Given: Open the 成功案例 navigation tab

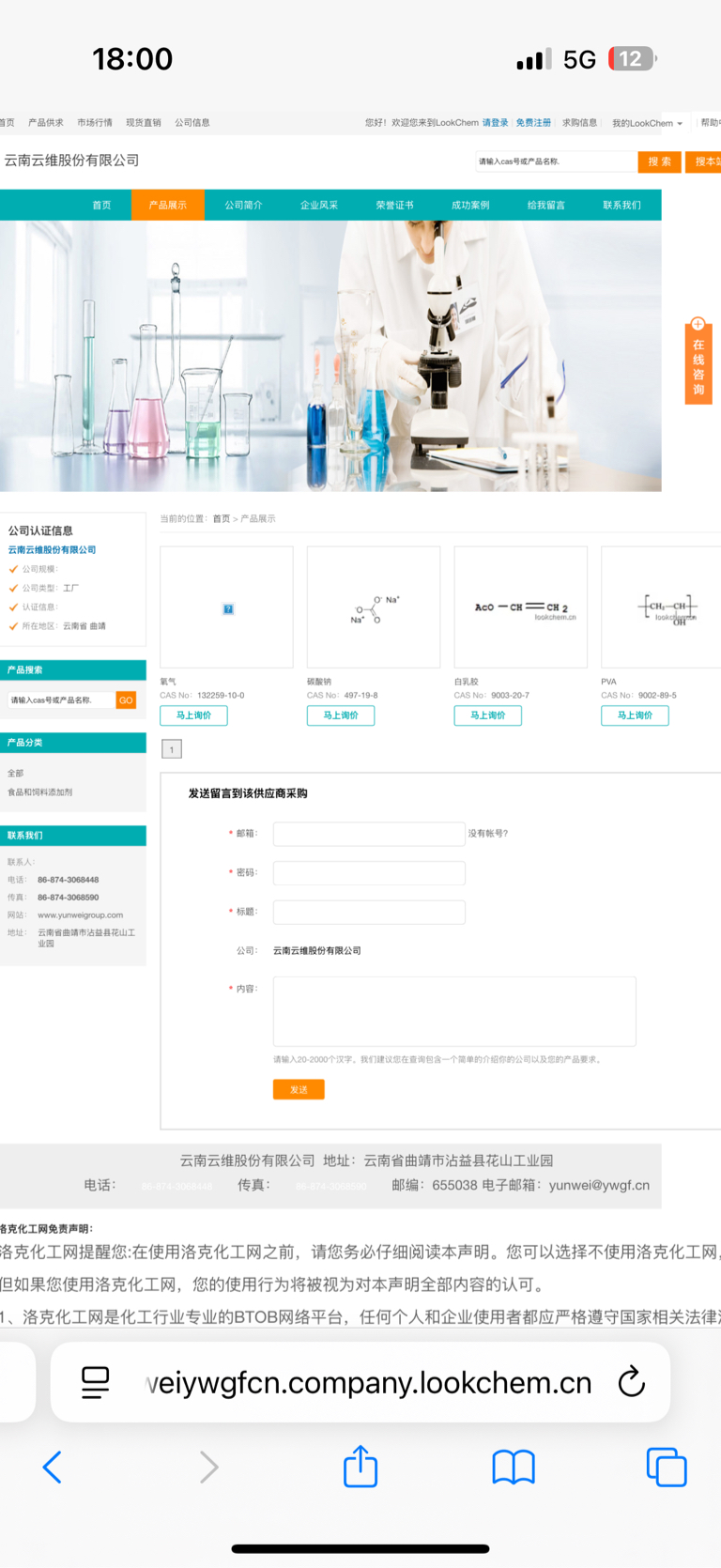Looking at the screenshot, I should 470,205.
